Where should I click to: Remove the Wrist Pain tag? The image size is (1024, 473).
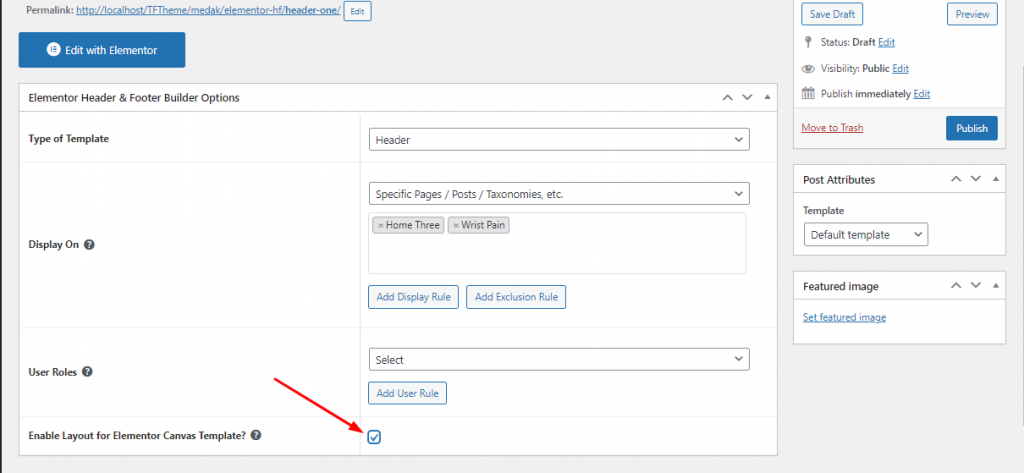pos(456,225)
